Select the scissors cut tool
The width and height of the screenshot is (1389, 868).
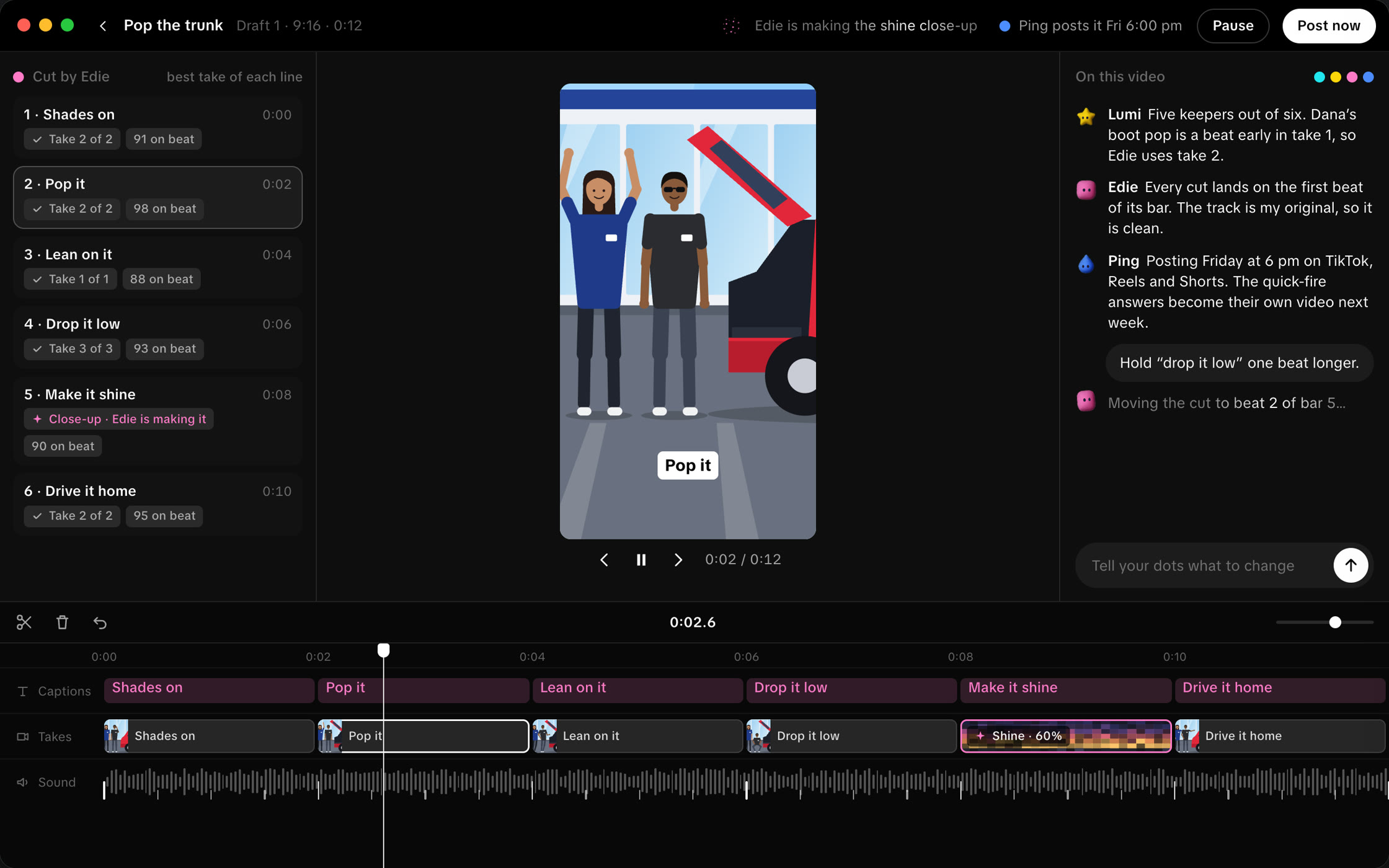[x=24, y=622]
